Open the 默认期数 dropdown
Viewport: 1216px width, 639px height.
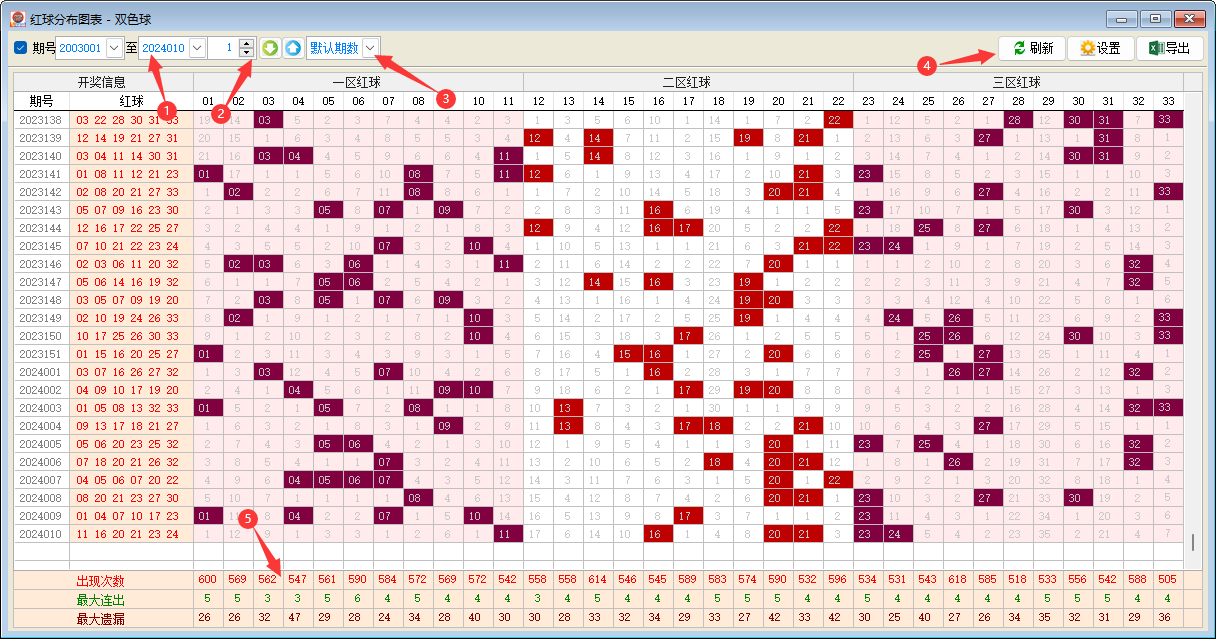click(371, 48)
